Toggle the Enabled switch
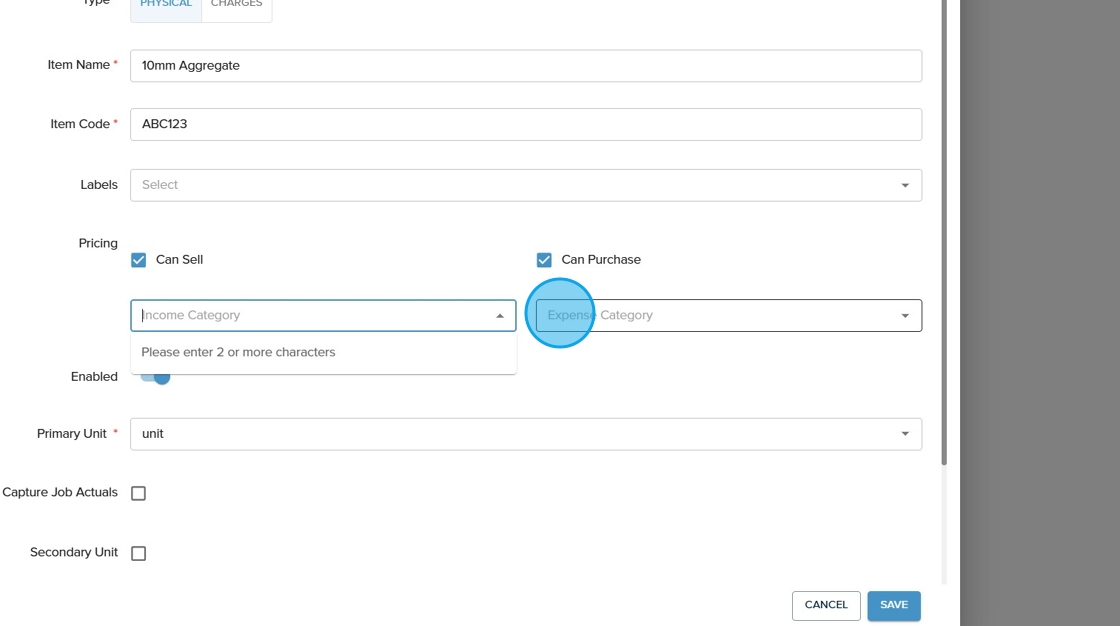Viewport: 1120px width, 626px height. [x=155, y=377]
